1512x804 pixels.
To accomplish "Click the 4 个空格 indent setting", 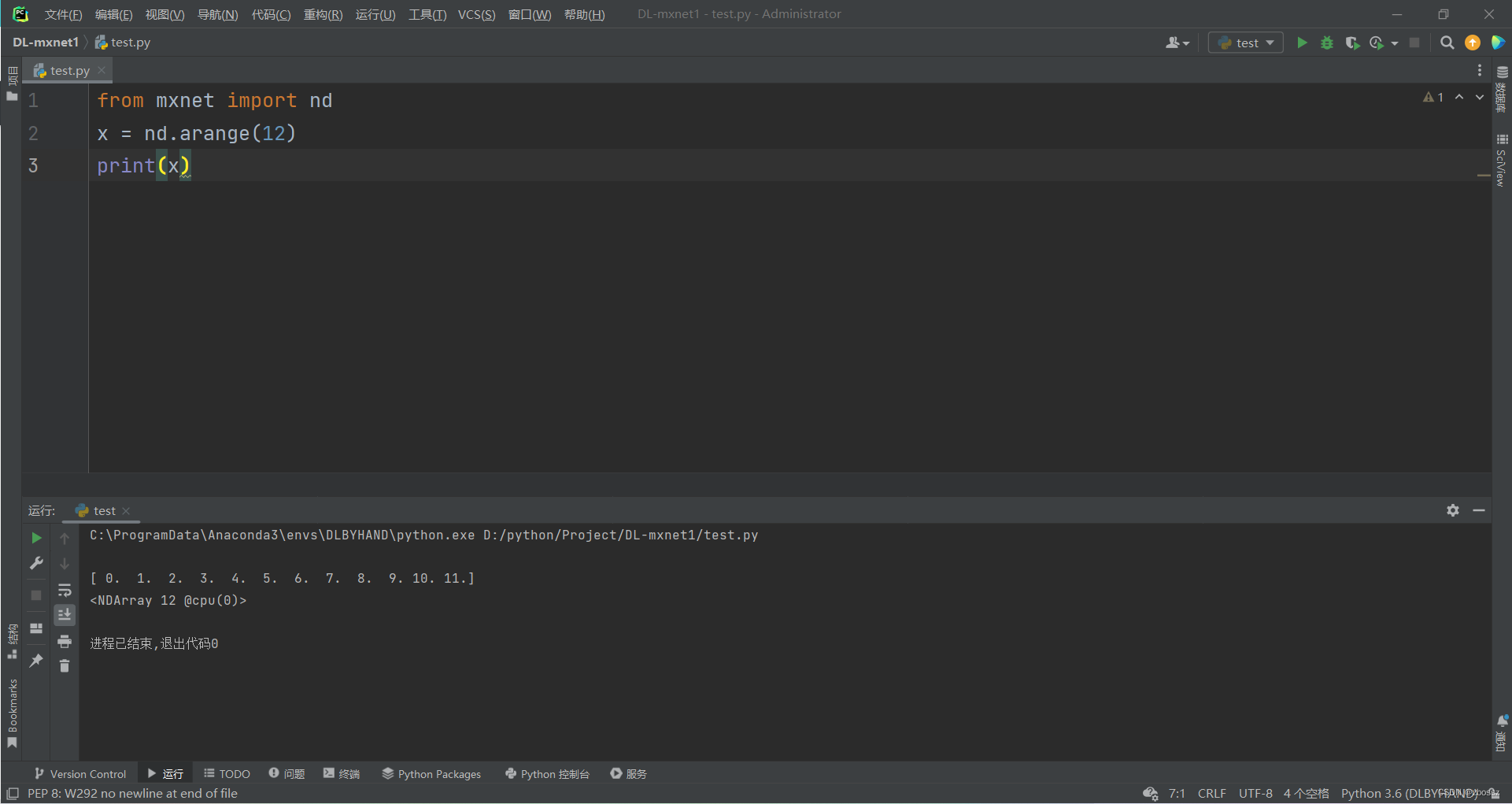I will 1306,794.
